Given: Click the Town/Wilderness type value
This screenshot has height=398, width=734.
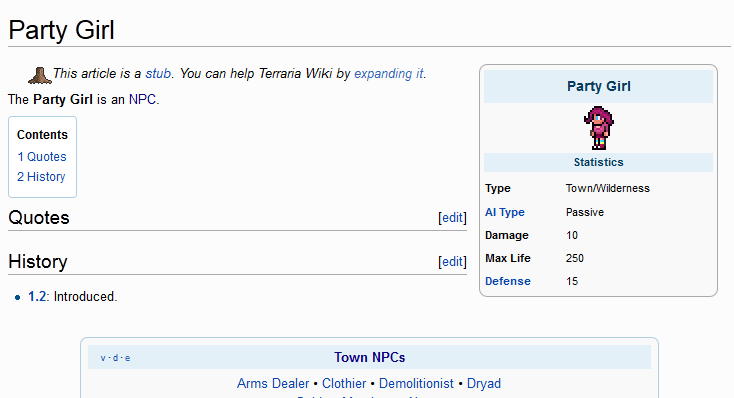Looking at the screenshot, I should 608,188.
